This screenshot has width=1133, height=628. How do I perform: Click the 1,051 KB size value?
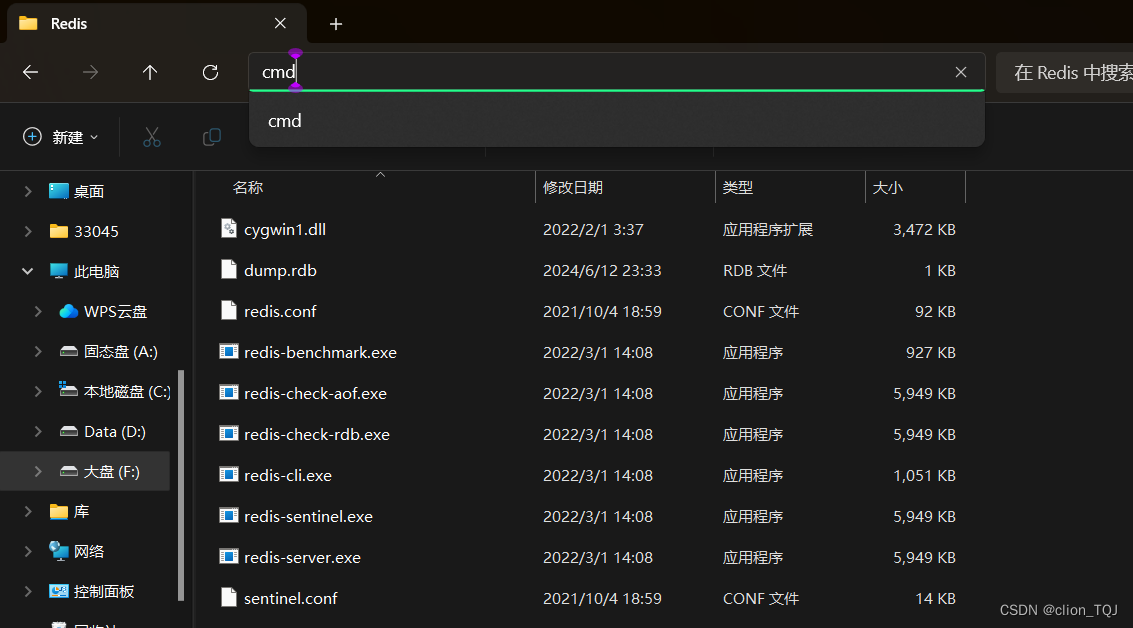924,476
